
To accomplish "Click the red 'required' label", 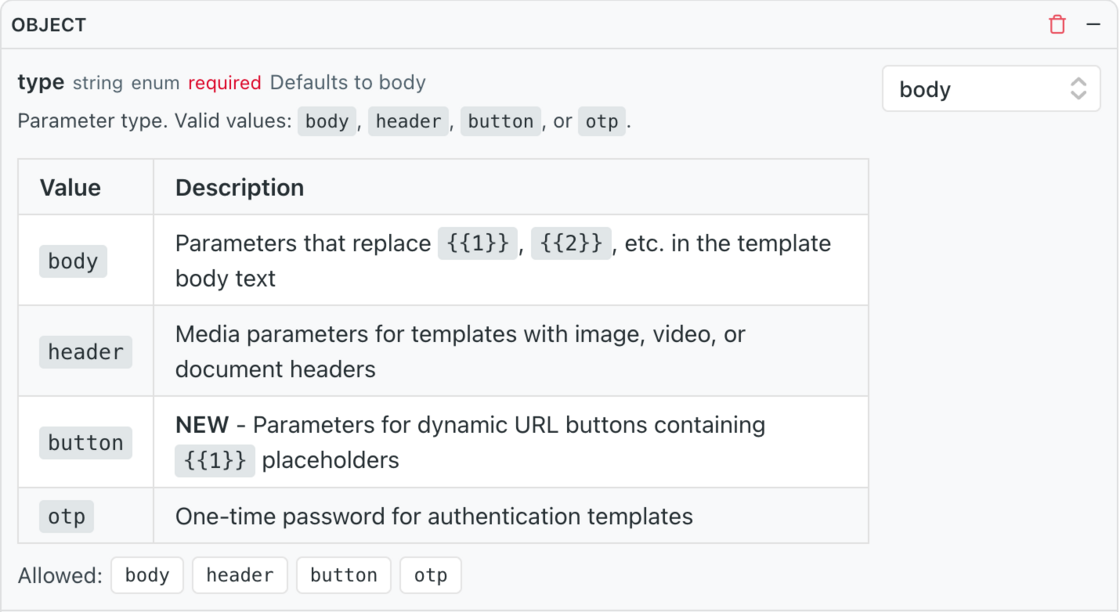I will (224, 83).
